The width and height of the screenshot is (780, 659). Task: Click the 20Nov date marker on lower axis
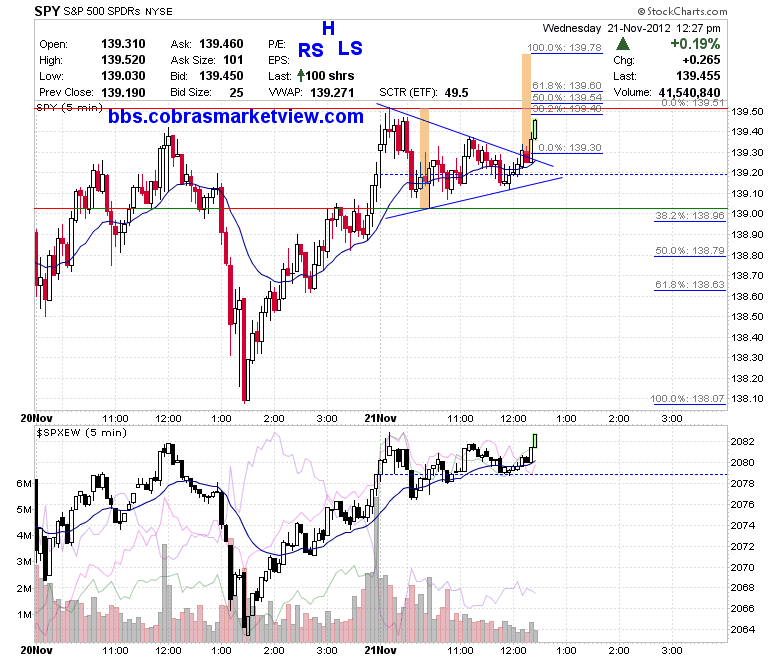point(36,650)
